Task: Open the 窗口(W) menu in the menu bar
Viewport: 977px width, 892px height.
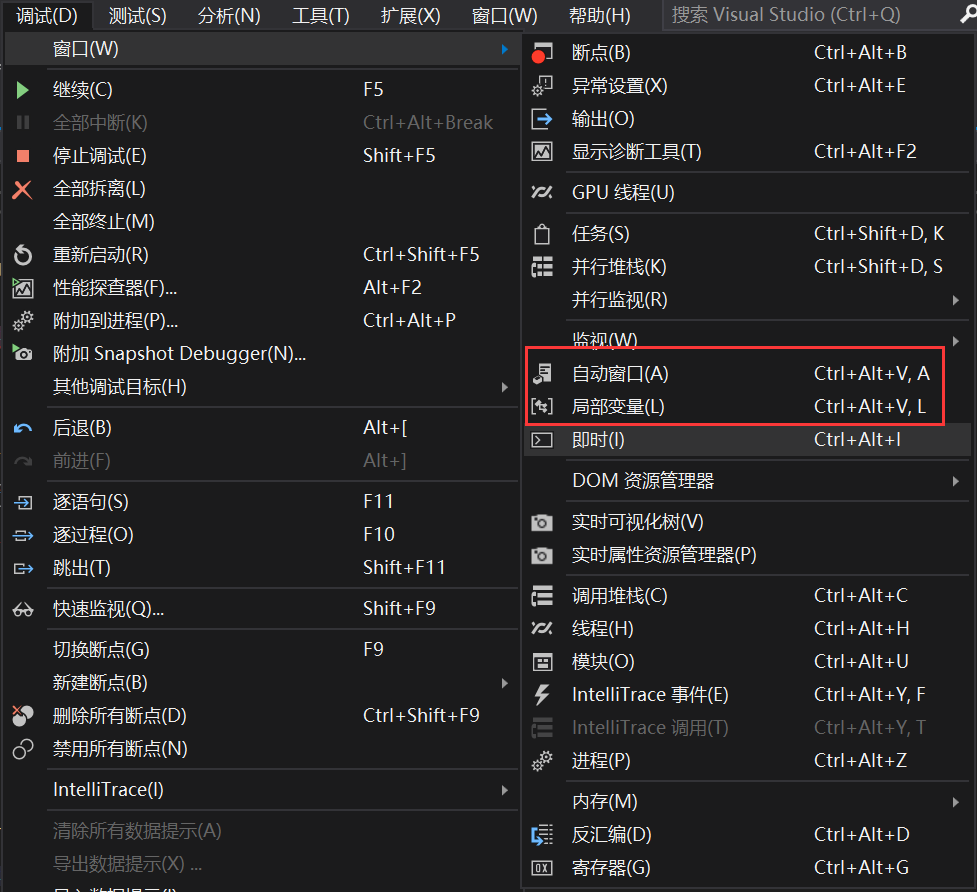Action: click(x=505, y=16)
